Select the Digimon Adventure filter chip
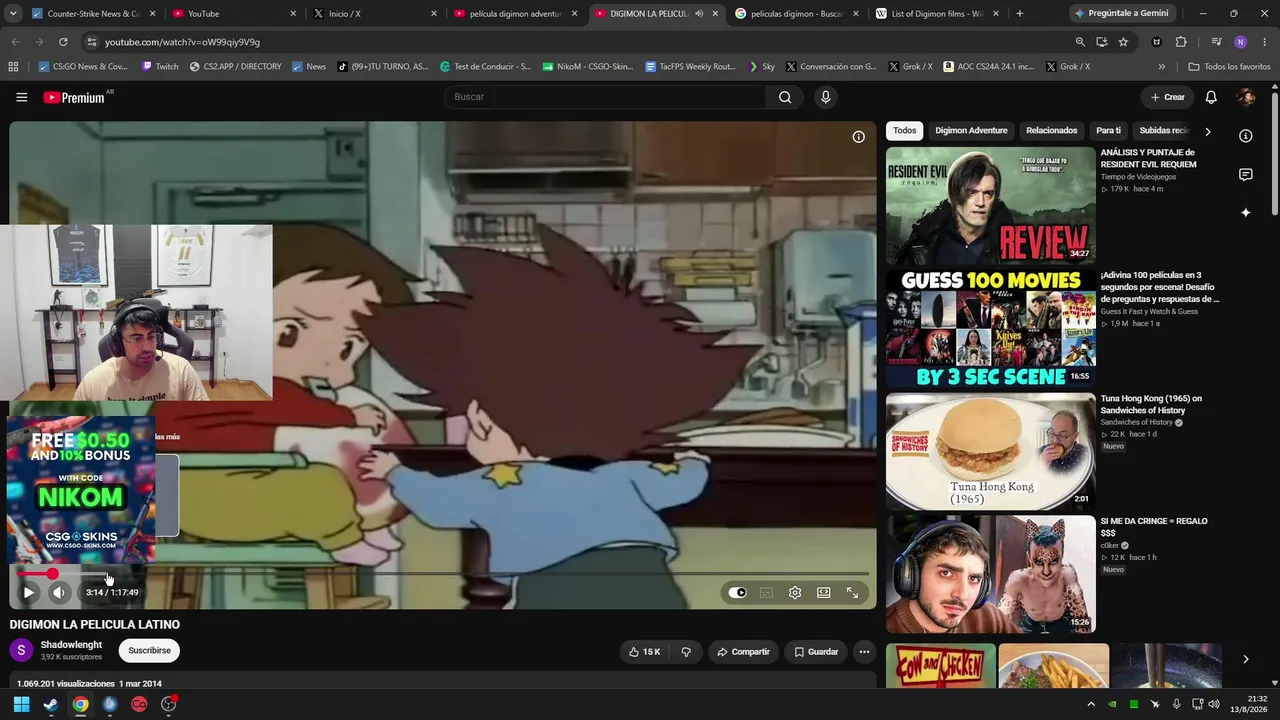1280x720 pixels. [x=971, y=131]
